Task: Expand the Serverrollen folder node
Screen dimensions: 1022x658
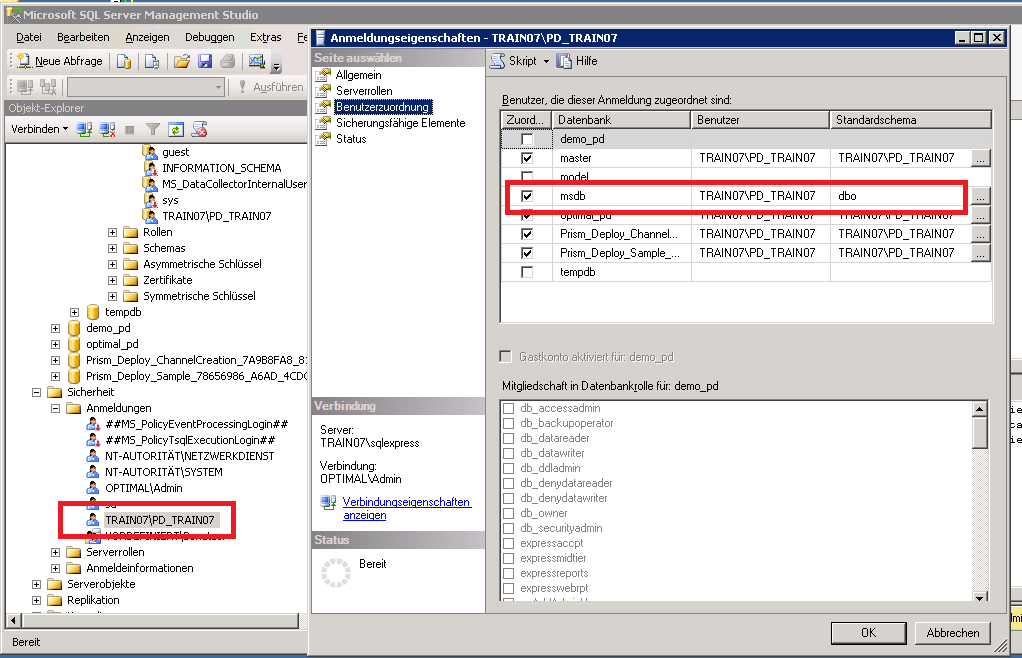Action: pyautogui.click(x=56, y=552)
